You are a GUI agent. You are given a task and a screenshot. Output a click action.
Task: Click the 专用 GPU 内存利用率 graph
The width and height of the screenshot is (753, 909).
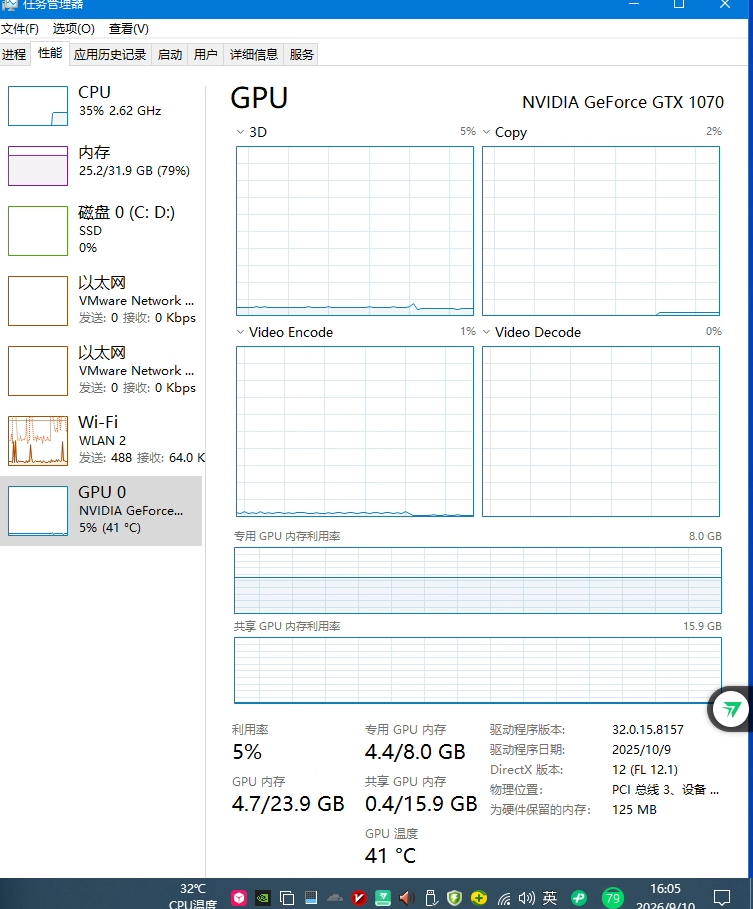[478, 580]
